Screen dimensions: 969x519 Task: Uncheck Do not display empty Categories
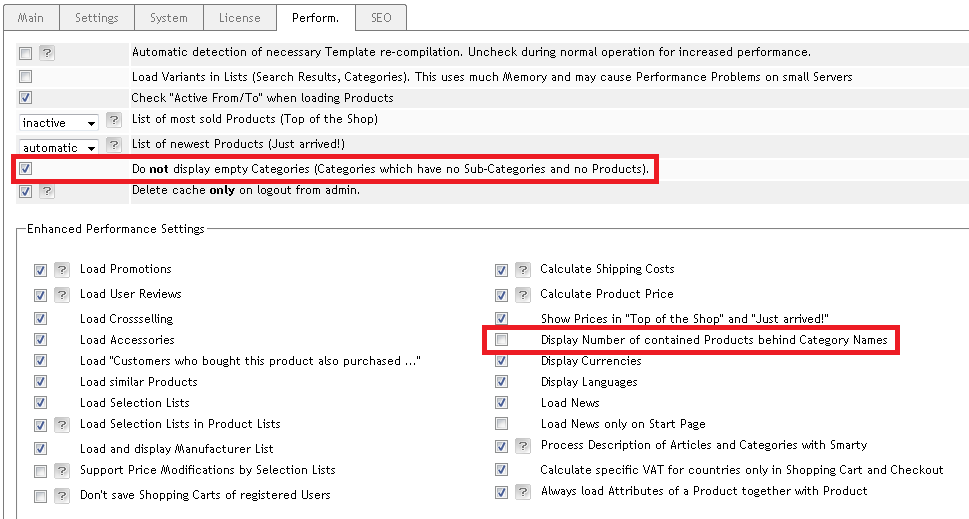click(26, 169)
